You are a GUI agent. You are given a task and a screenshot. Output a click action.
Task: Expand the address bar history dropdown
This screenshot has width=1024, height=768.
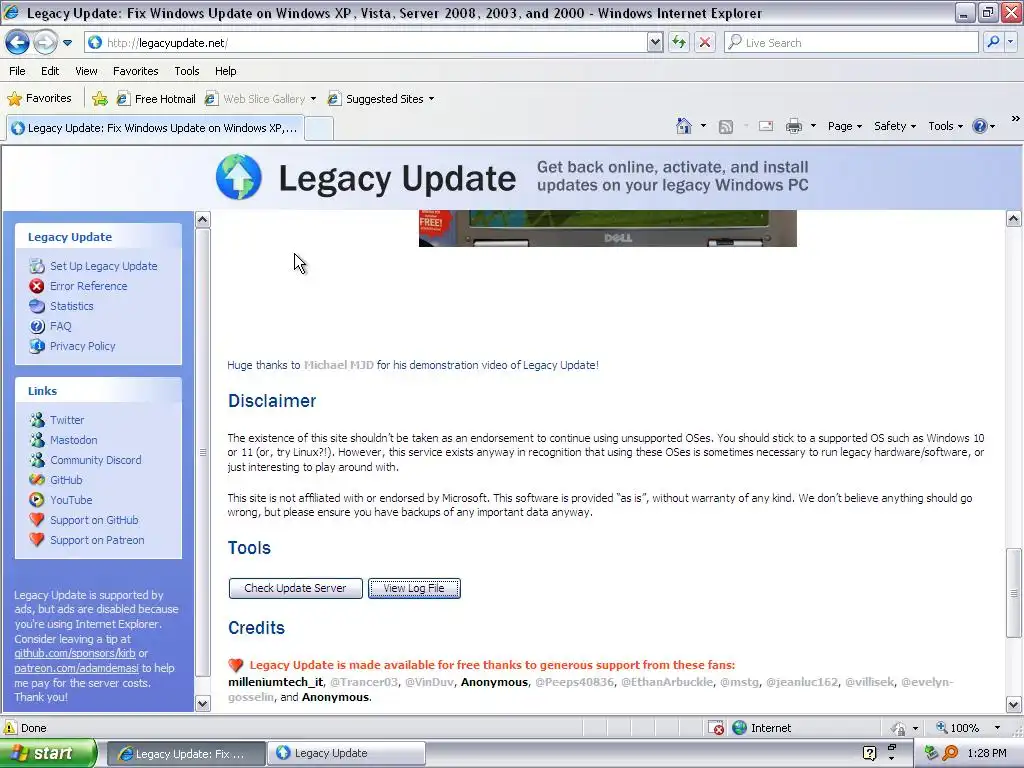click(655, 43)
